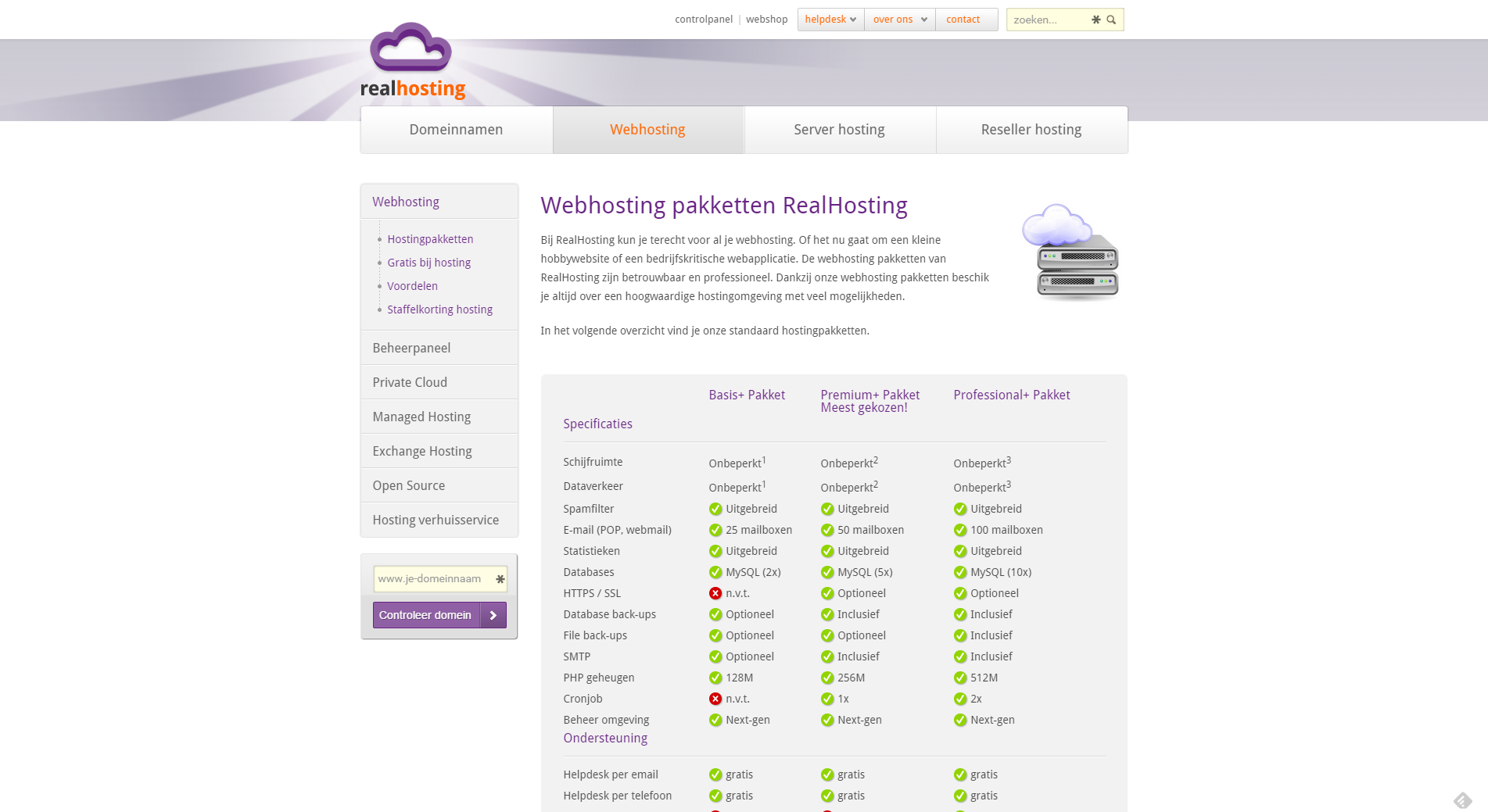The image size is (1488, 812).
Task: Click the arrow icon on Controleer domein button
Action: click(493, 615)
